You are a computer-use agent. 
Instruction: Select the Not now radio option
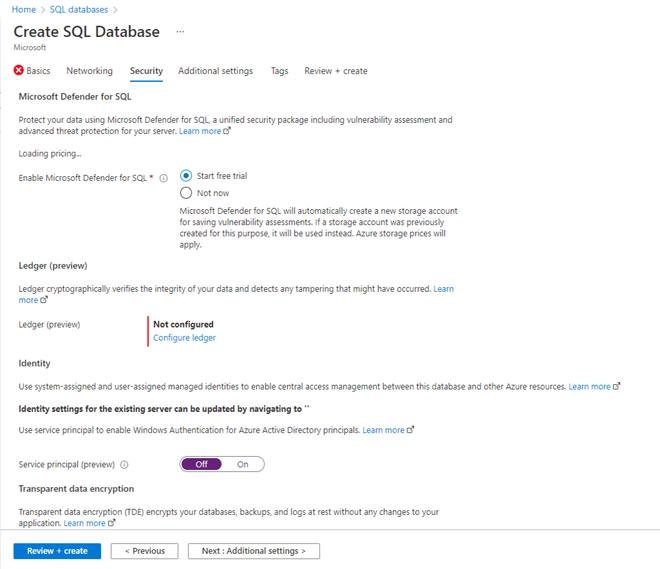(x=186, y=193)
